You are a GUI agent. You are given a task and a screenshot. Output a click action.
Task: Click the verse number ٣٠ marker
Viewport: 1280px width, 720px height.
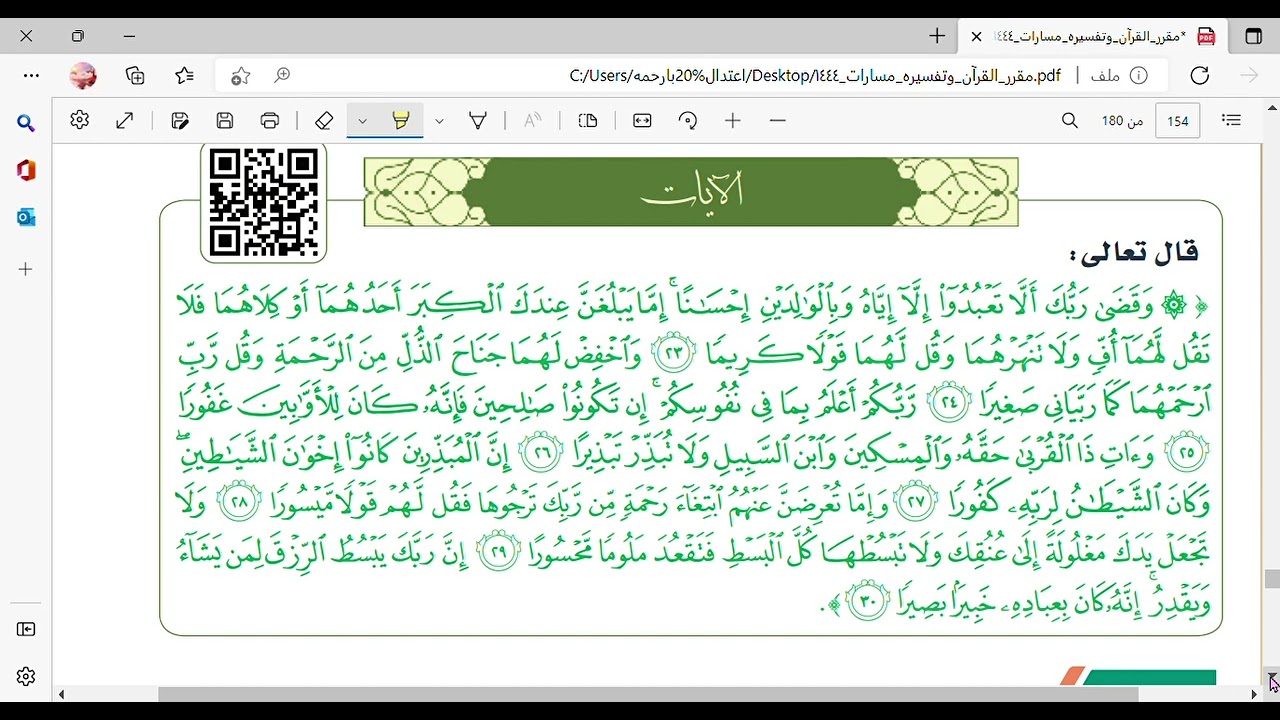867,602
